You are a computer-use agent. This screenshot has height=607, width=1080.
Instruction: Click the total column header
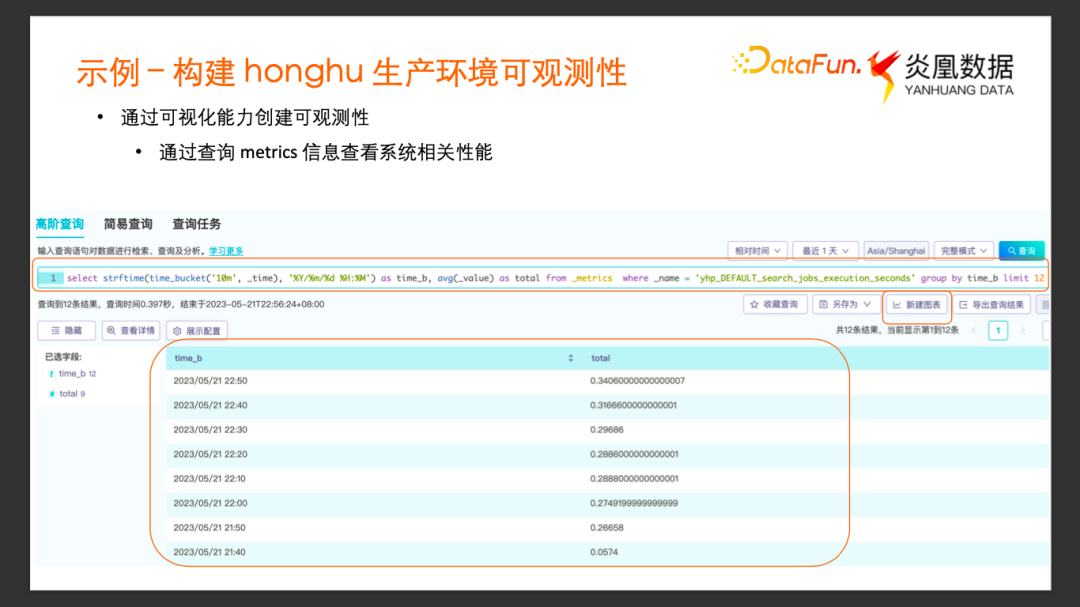coord(601,358)
